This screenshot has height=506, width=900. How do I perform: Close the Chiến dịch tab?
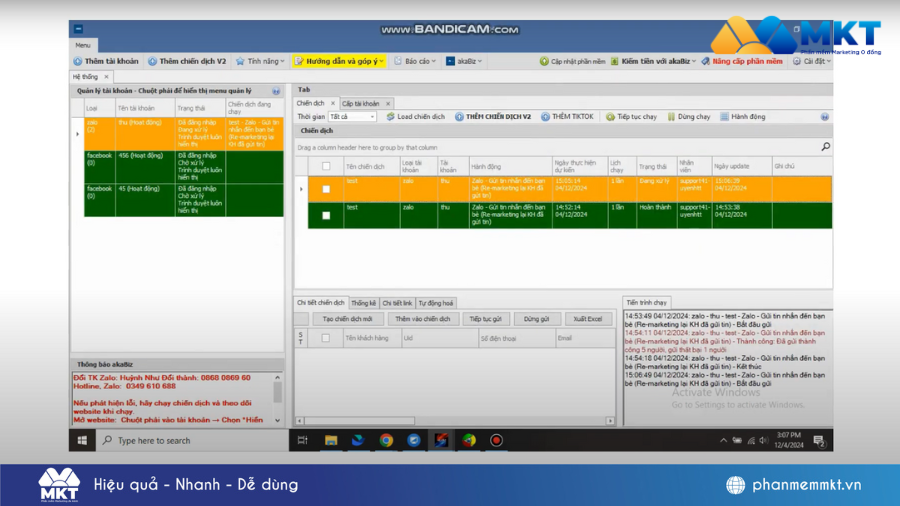pyautogui.click(x=332, y=103)
